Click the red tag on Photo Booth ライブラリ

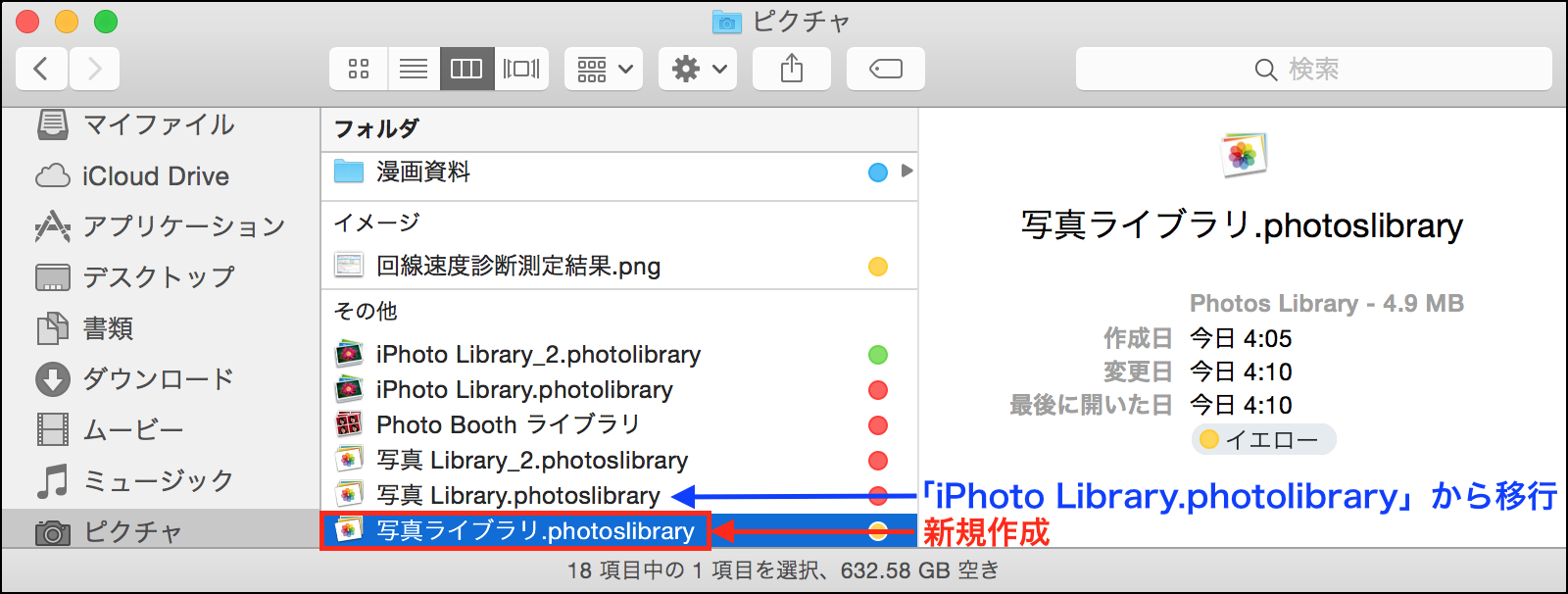pos(878,425)
